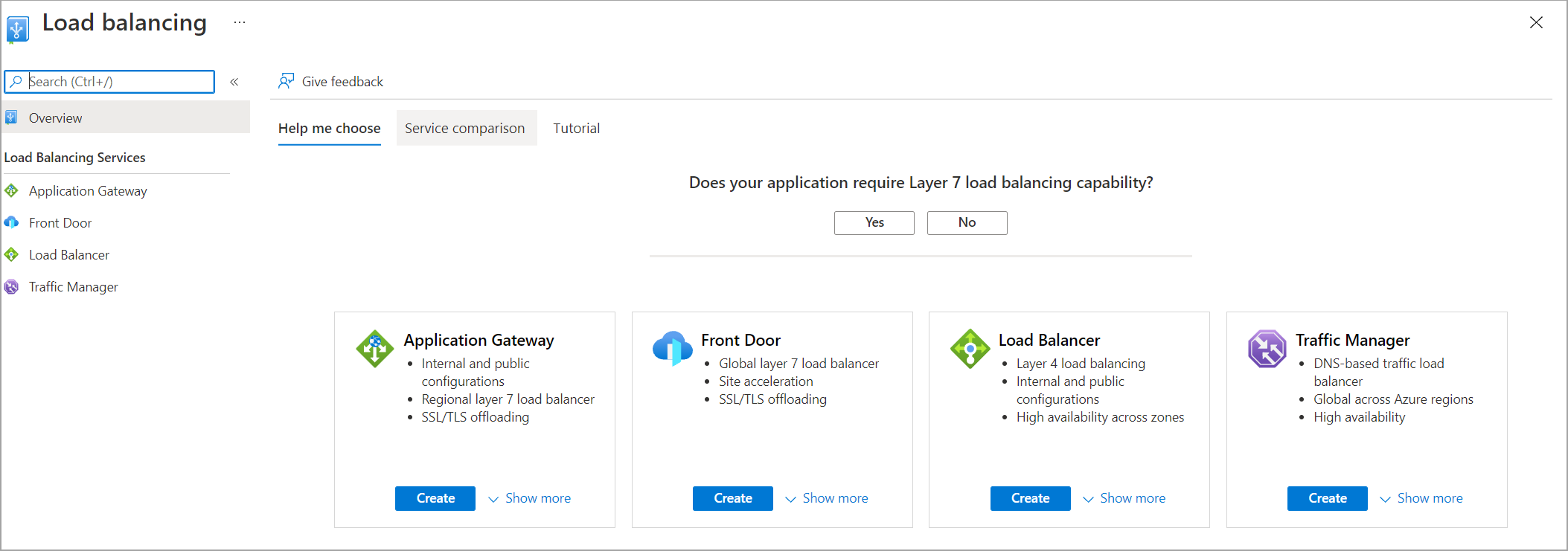Click the Front Door card cloud icon

click(673, 348)
